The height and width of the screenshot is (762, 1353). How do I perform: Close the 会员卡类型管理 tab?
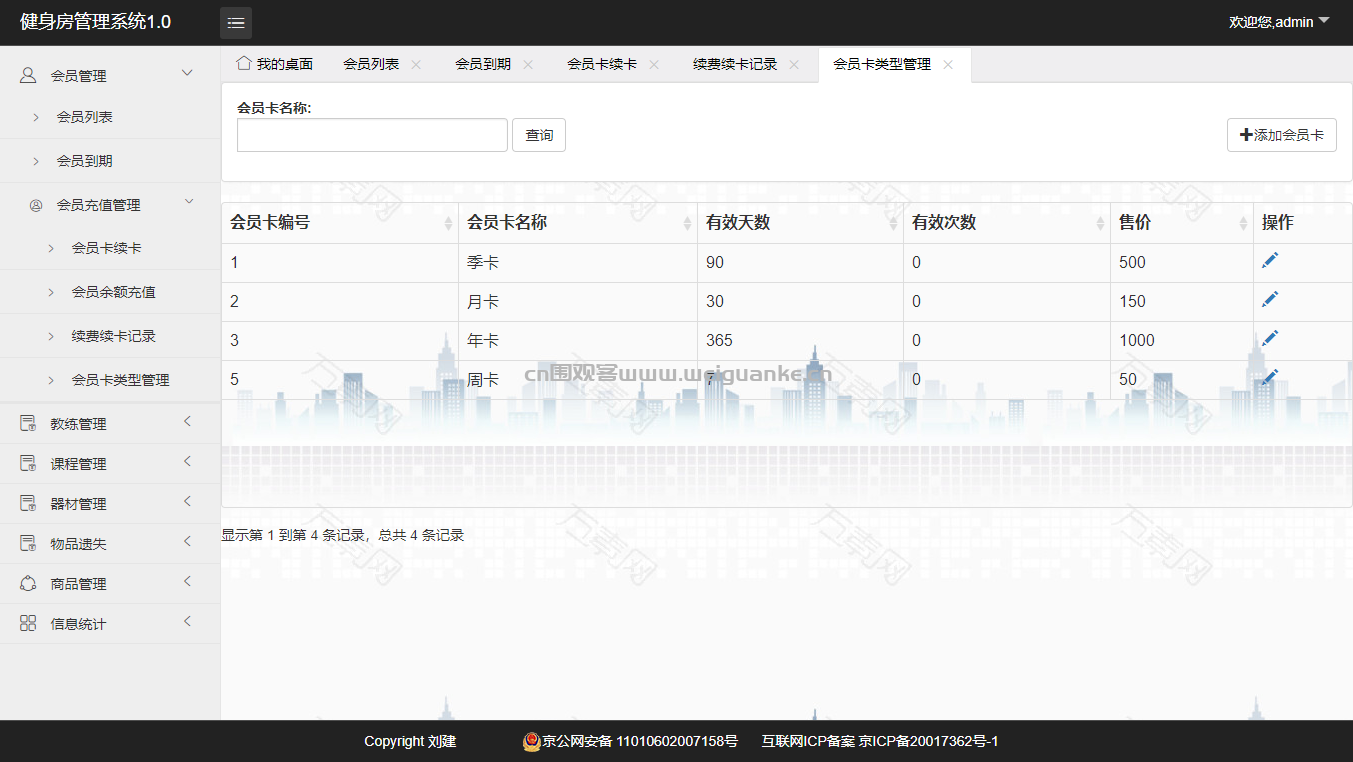pos(948,64)
